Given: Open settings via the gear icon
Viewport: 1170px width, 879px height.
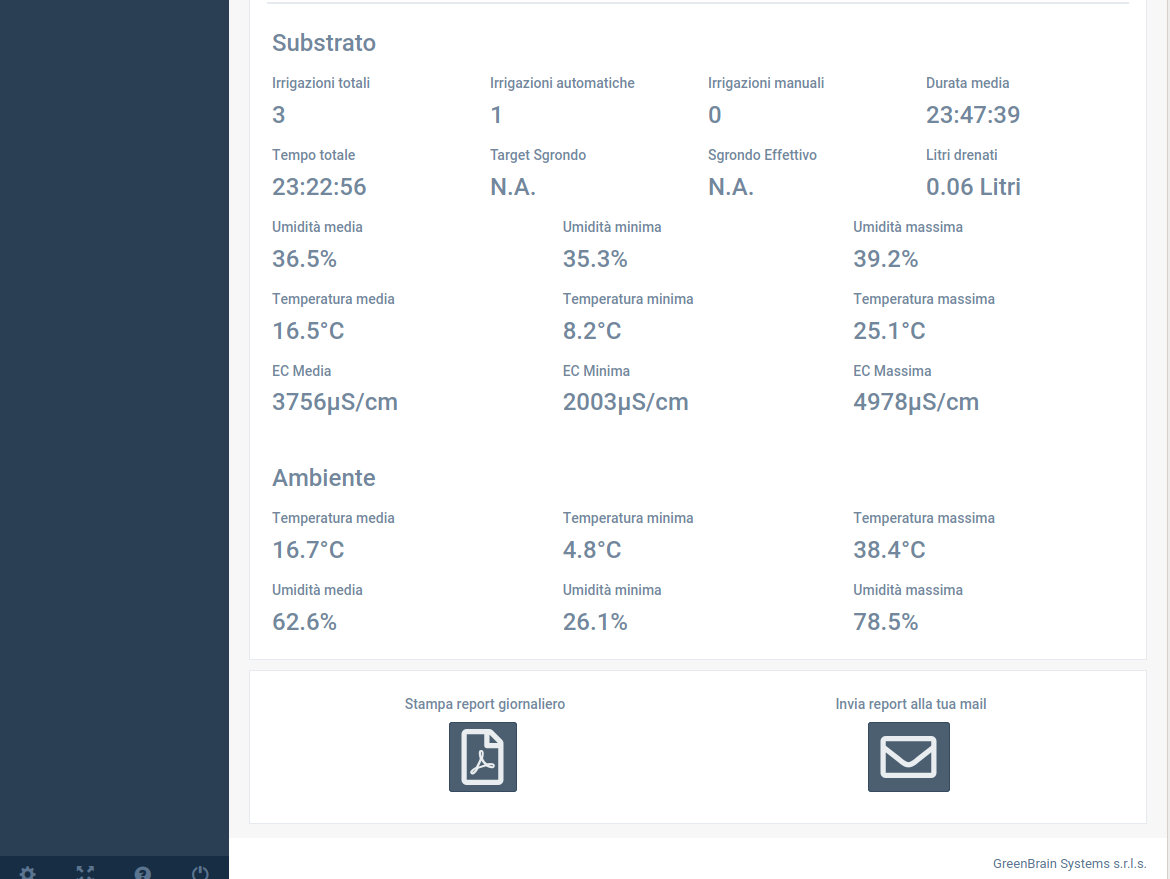Looking at the screenshot, I should (x=28, y=872).
